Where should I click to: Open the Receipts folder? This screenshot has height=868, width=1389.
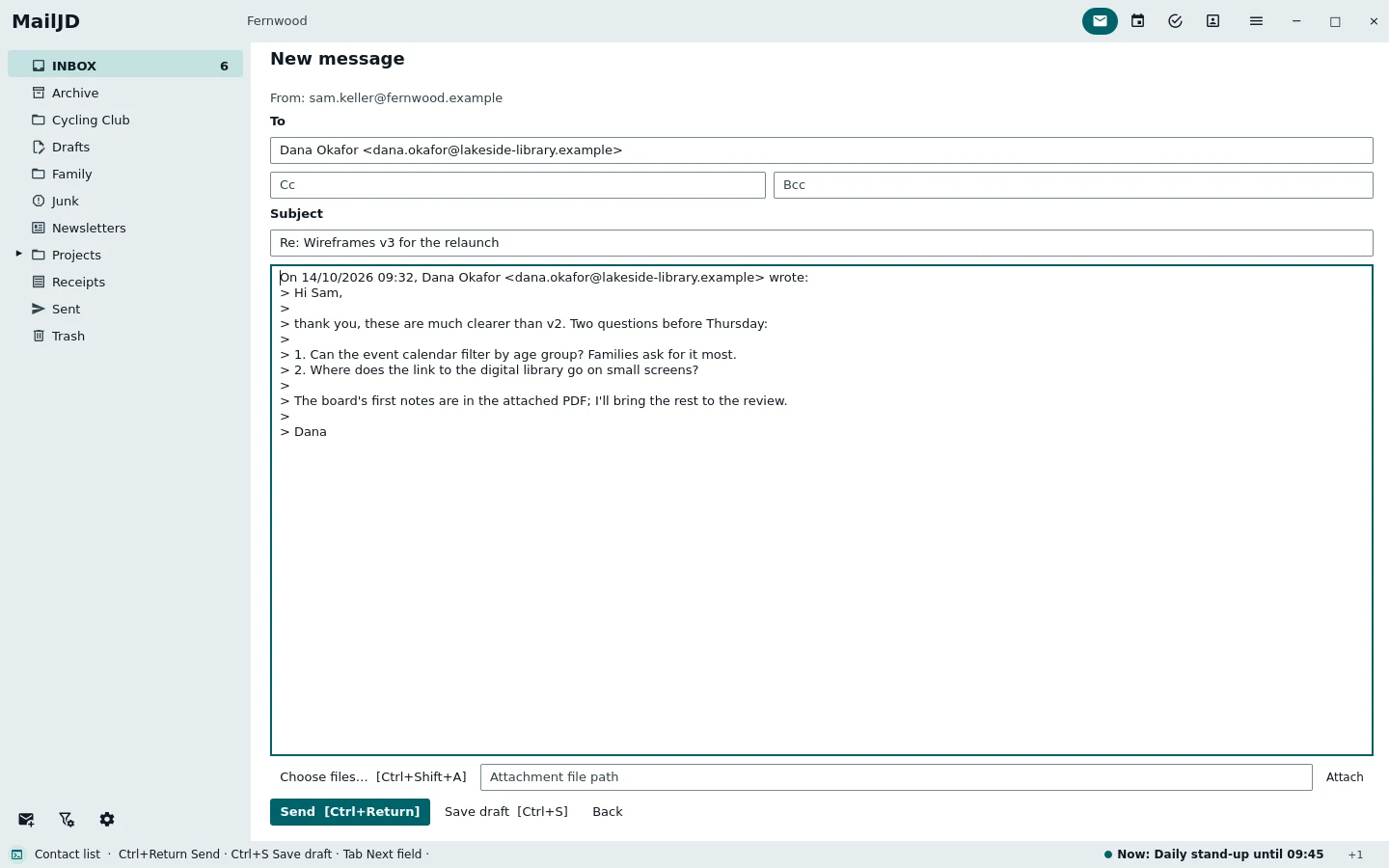coord(125,282)
